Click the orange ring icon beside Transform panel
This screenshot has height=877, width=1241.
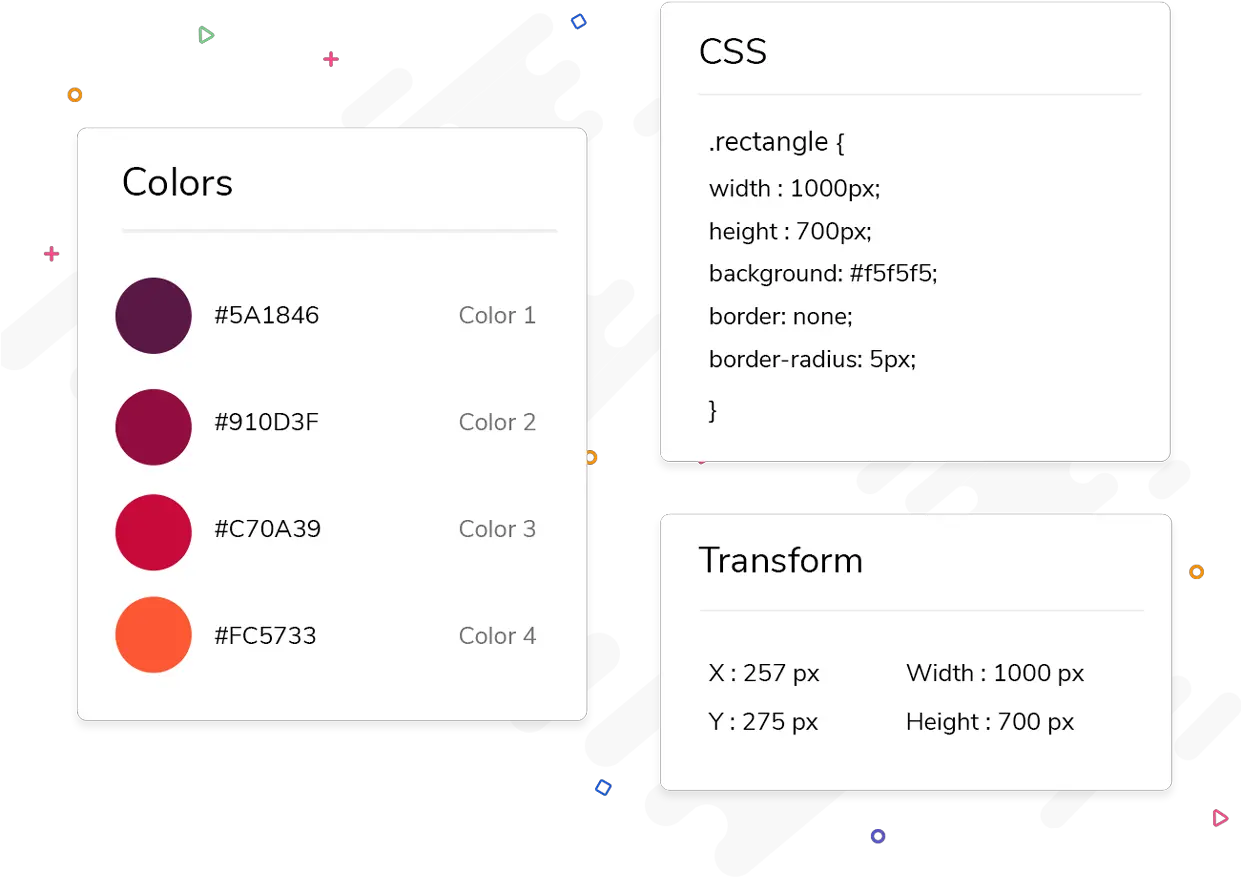tap(1196, 572)
